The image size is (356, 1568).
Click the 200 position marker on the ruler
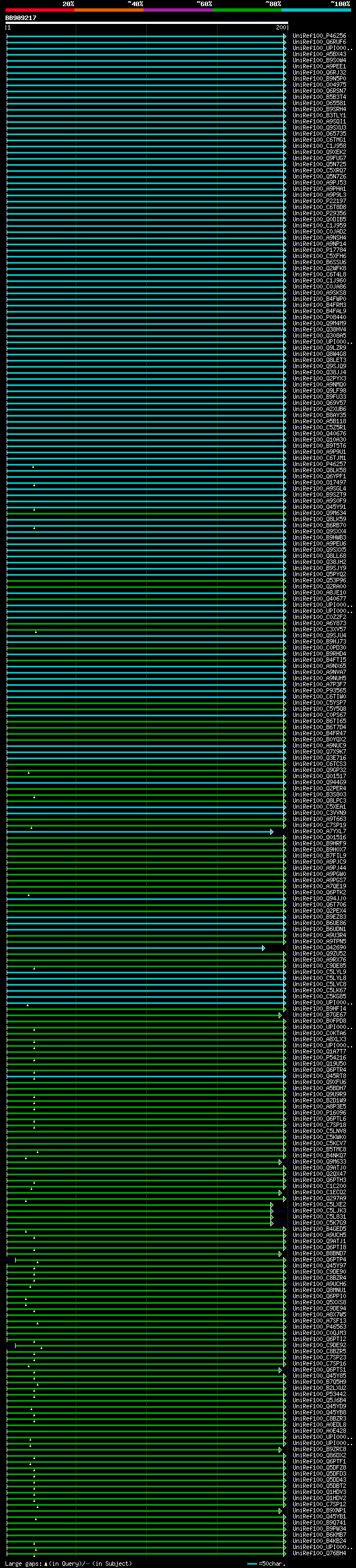tap(281, 28)
